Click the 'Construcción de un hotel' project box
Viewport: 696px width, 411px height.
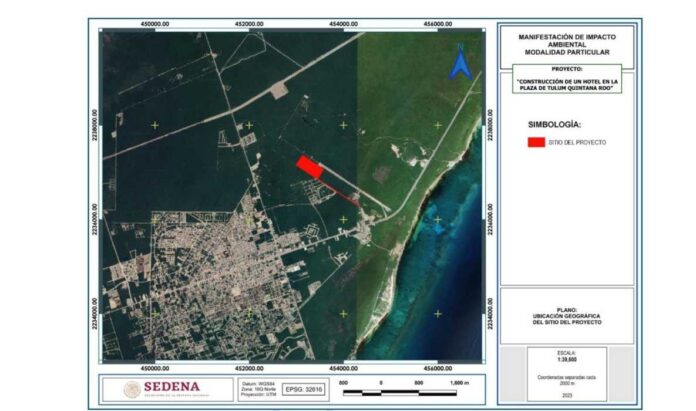point(568,84)
